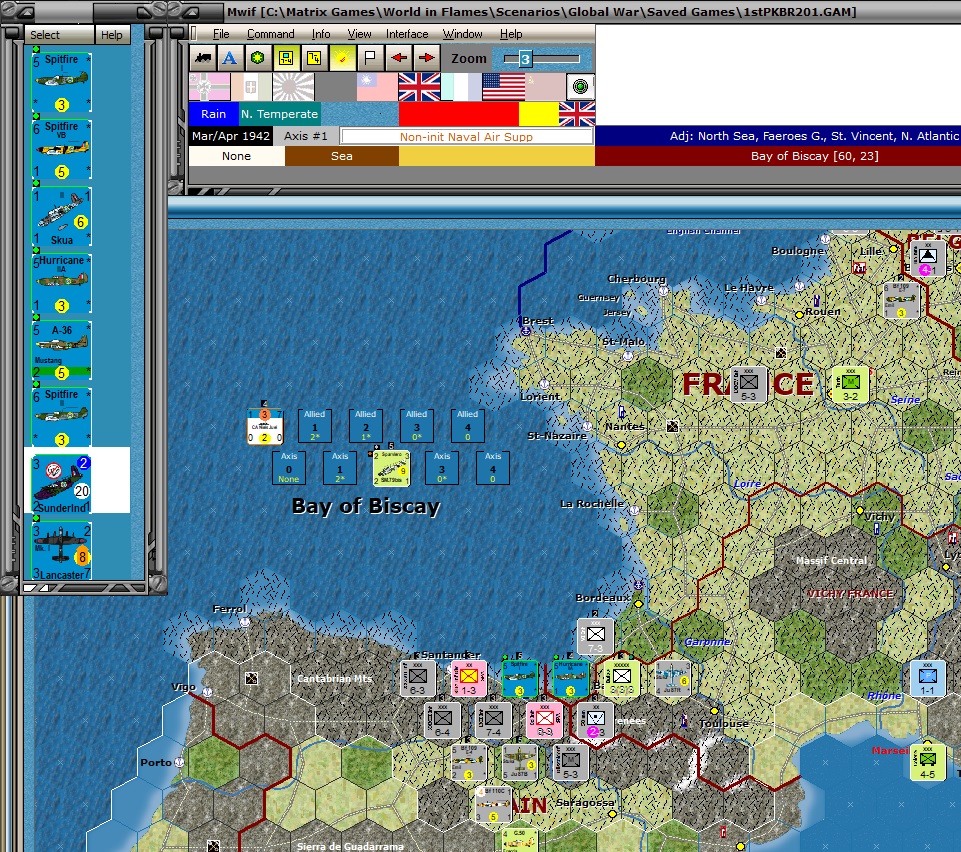Click the Axis 1 sea box
This screenshot has width=961, height=852.
point(340,468)
